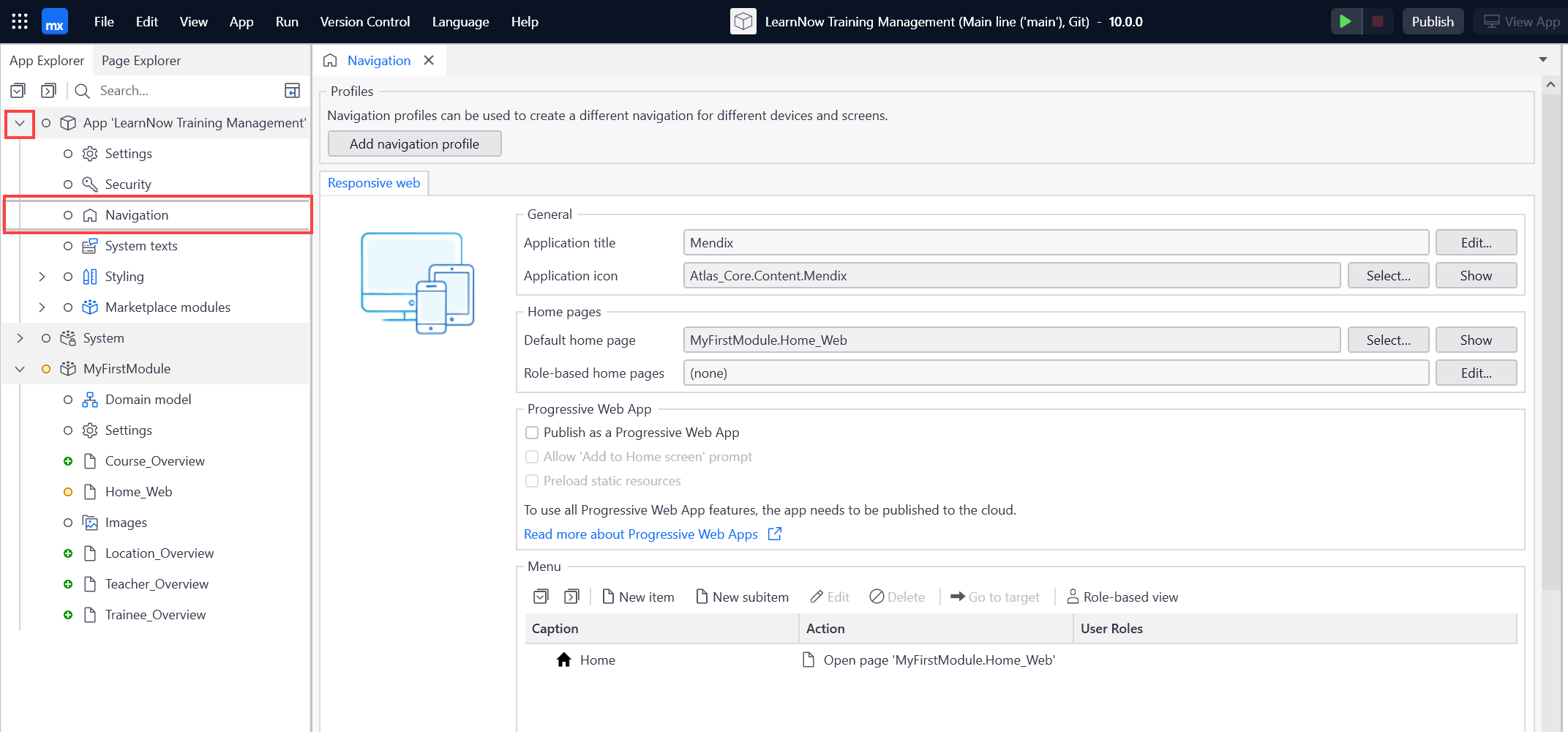Click the Publish button
This screenshot has width=1568, height=732.
pyautogui.click(x=1433, y=21)
